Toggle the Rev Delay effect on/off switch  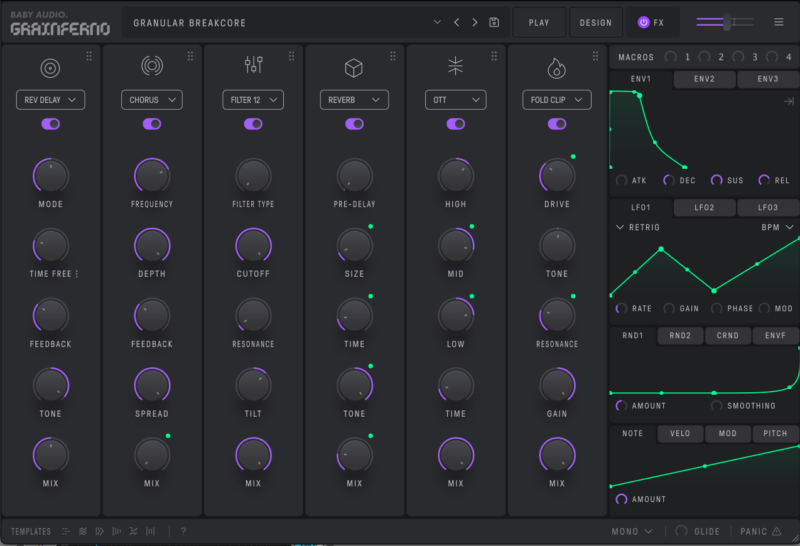(x=51, y=124)
